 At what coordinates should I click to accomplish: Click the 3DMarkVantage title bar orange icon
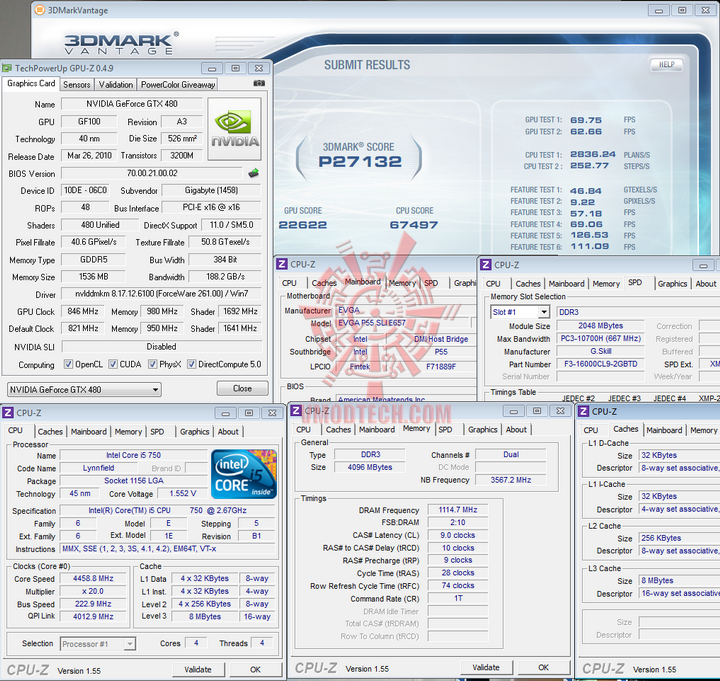tap(40, 10)
